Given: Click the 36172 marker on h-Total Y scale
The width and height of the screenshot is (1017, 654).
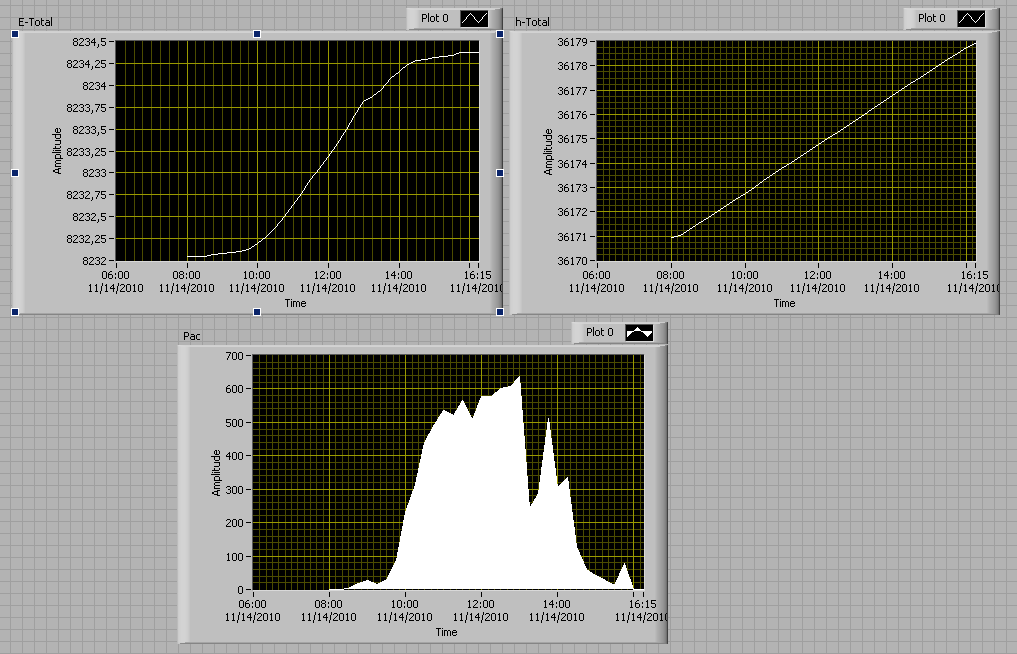Looking at the screenshot, I should coord(572,212).
